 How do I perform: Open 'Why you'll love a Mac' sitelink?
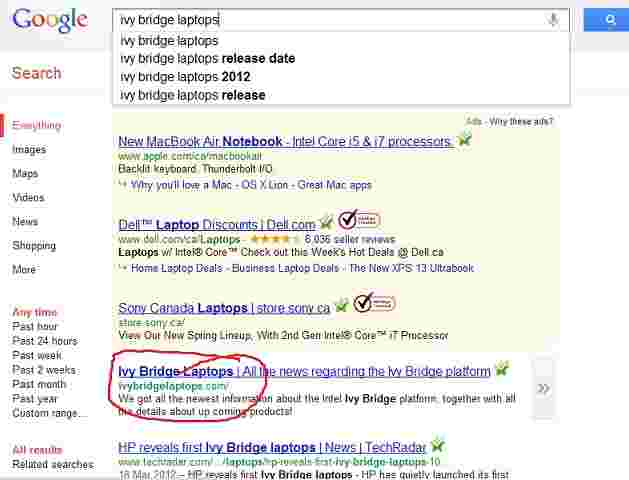pyautogui.click(x=181, y=185)
